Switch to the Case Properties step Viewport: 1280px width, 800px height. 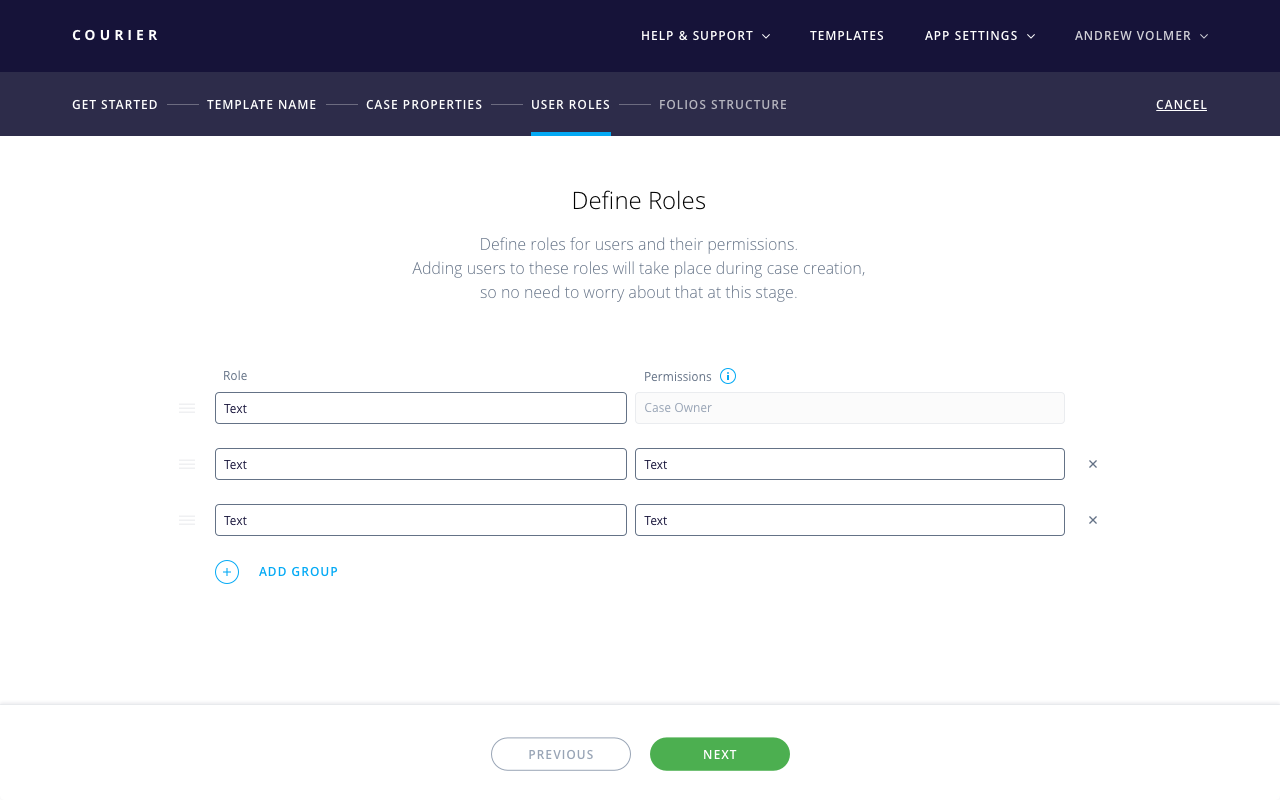click(x=424, y=104)
